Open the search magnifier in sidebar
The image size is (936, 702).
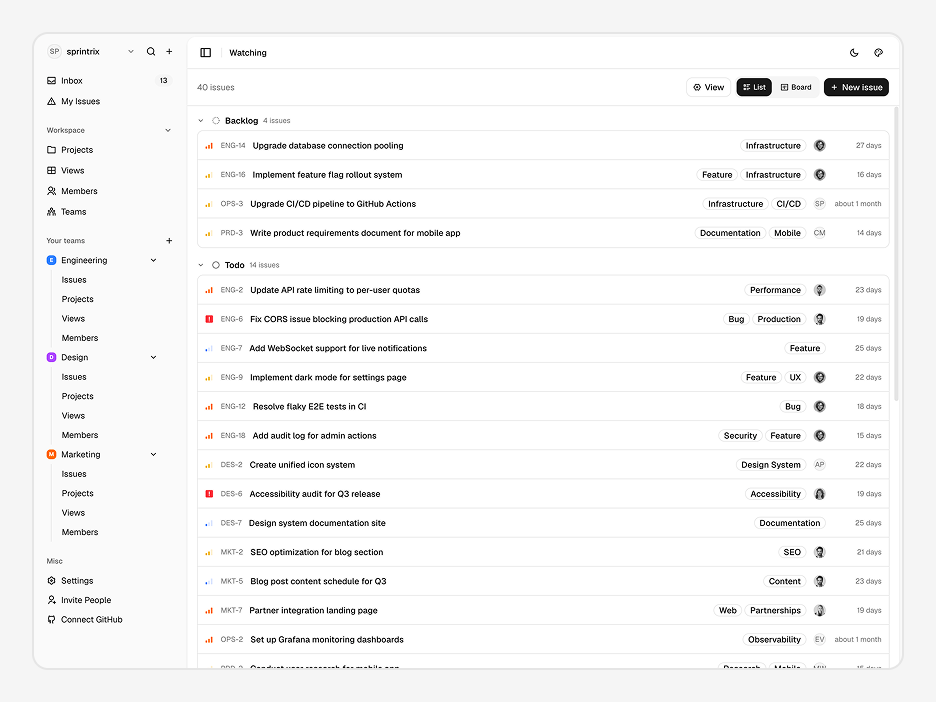pyautogui.click(x=151, y=51)
